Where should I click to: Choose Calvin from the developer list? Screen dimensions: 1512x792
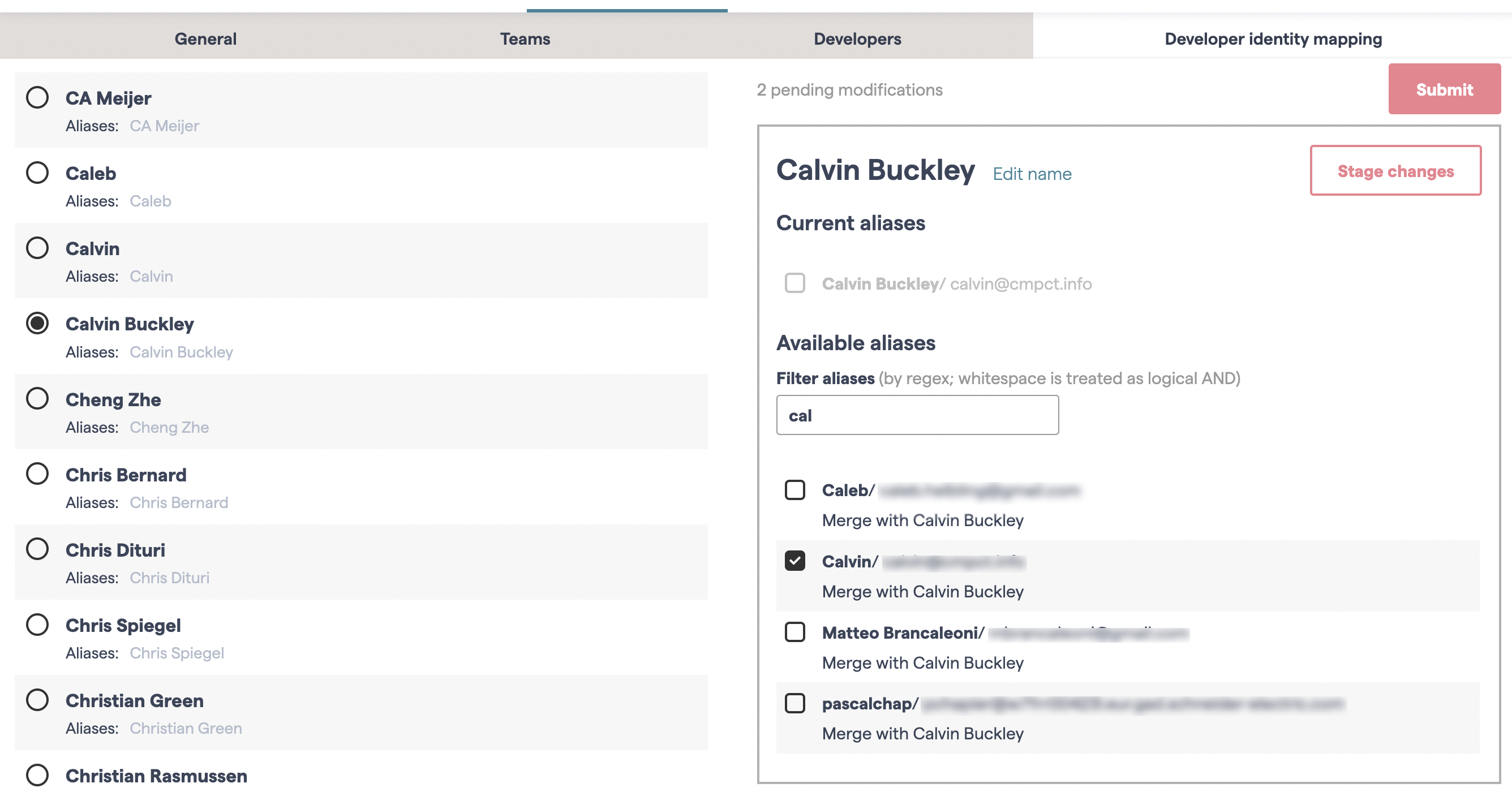coord(37,248)
